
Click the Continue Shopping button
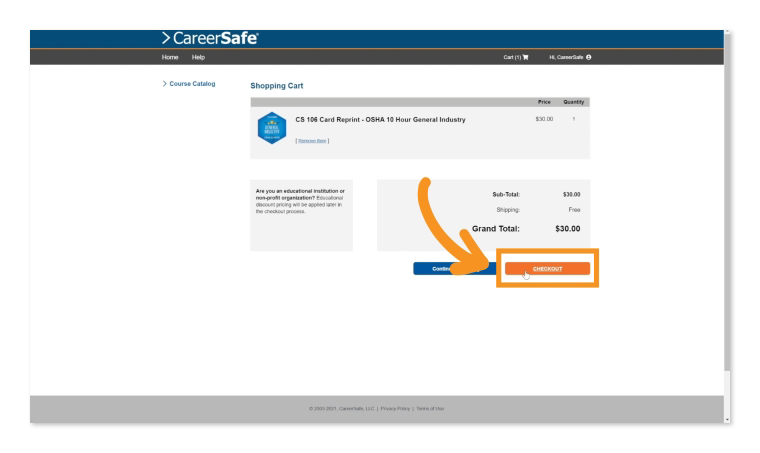point(454,268)
